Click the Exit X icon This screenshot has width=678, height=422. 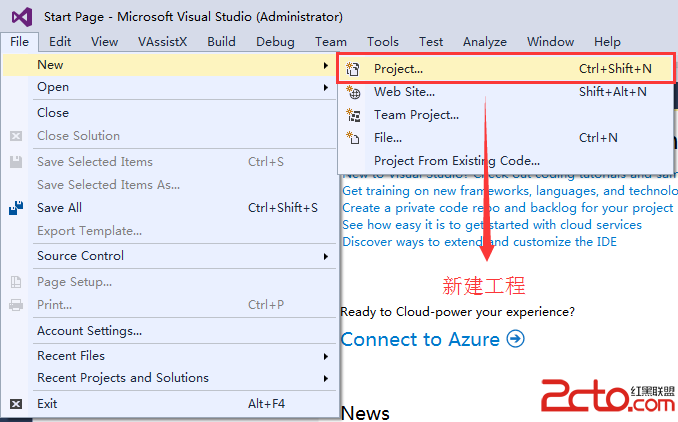[x=16, y=404]
